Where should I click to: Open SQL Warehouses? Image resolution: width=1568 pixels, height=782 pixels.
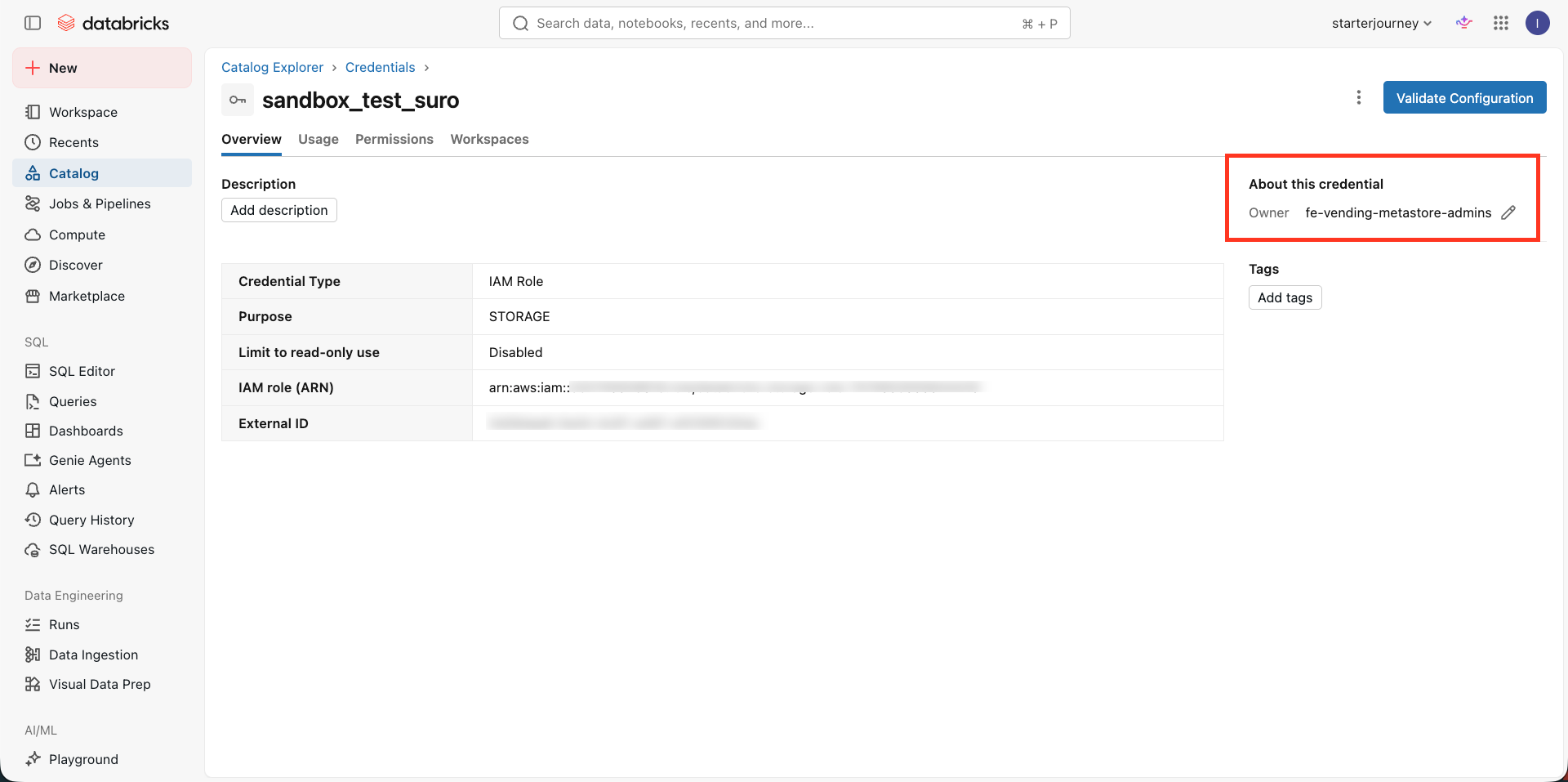102,549
